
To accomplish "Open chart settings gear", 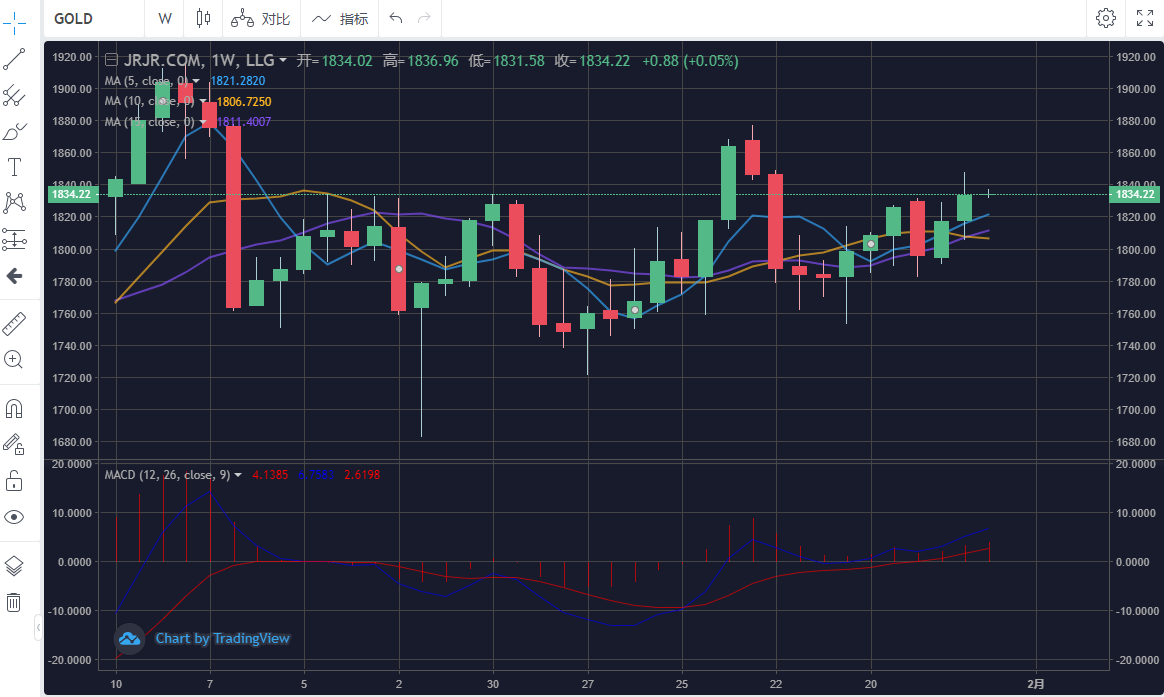I will [1105, 18].
